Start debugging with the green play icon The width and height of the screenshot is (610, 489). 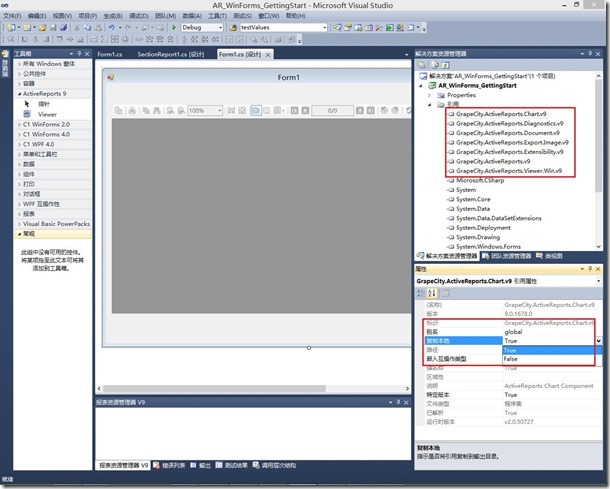174,28
